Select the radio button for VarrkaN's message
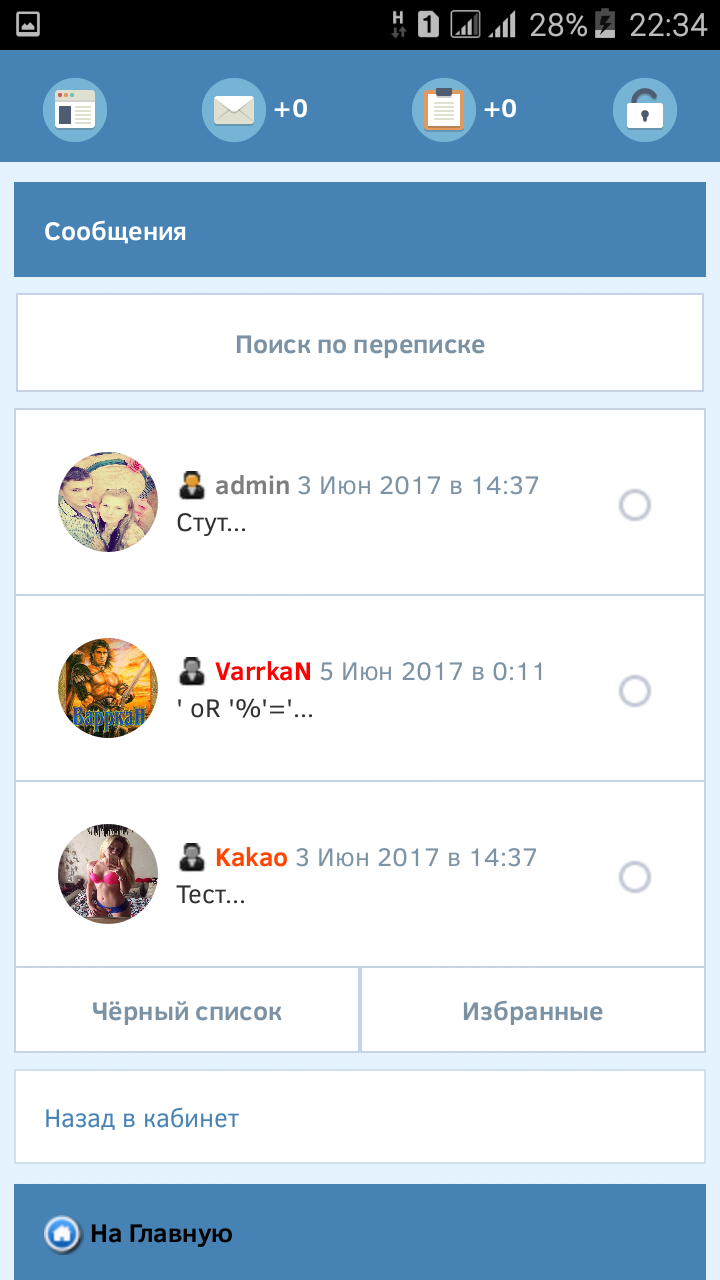 tap(635, 691)
